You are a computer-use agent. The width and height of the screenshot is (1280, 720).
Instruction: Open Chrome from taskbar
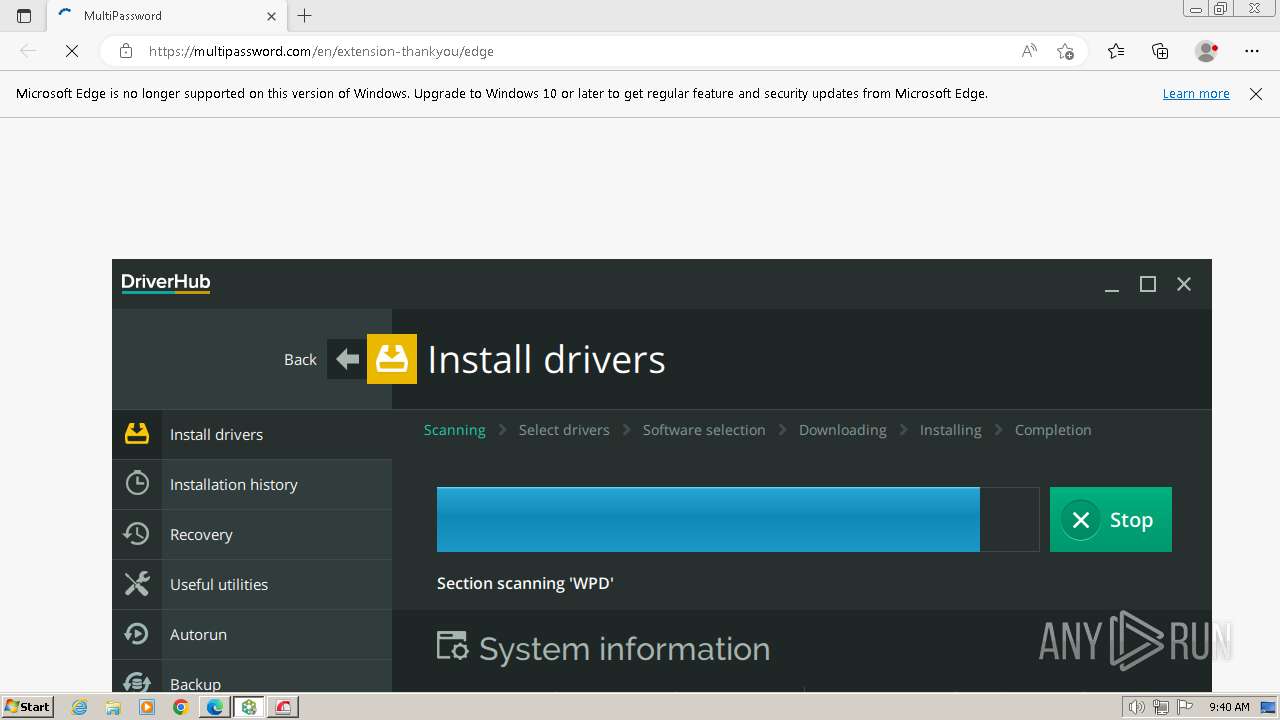point(180,707)
